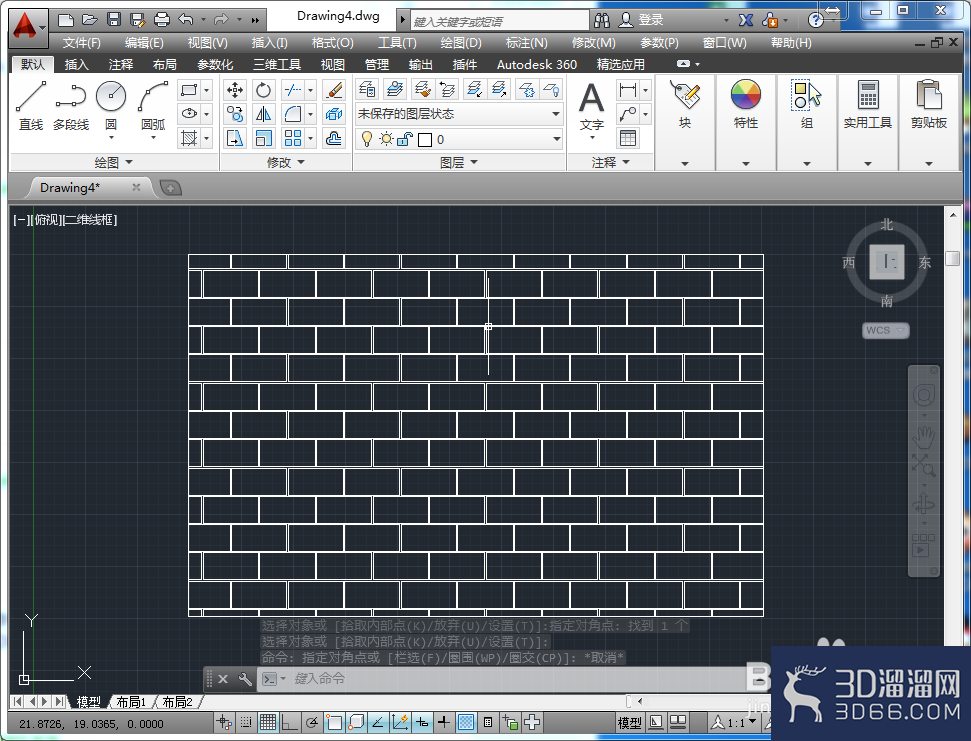The height and width of the screenshot is (741, 971).
Task: Click the Plot (print) icon
Action: [162, 20]
